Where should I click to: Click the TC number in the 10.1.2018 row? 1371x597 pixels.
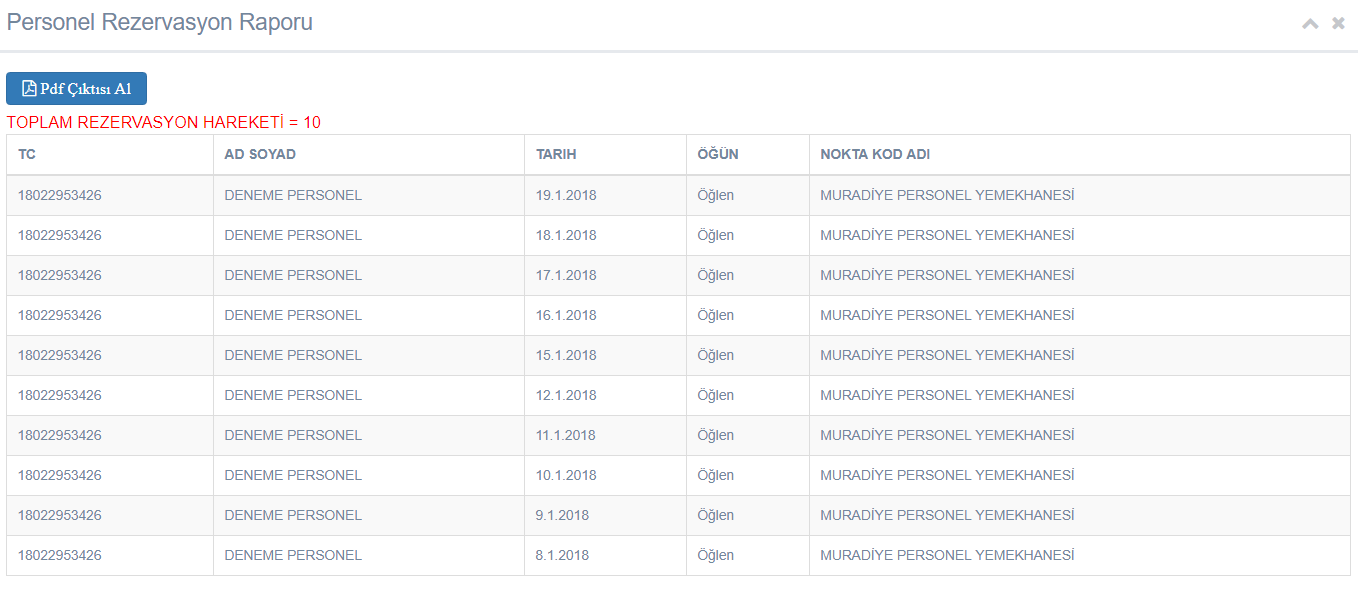[x=60, y=475]
